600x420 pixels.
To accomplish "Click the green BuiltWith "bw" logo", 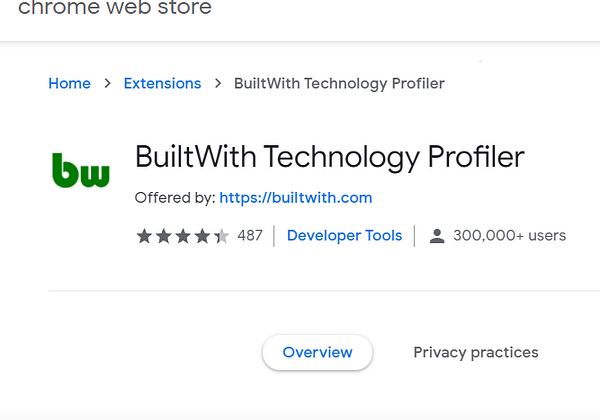I will pos(80,172).
